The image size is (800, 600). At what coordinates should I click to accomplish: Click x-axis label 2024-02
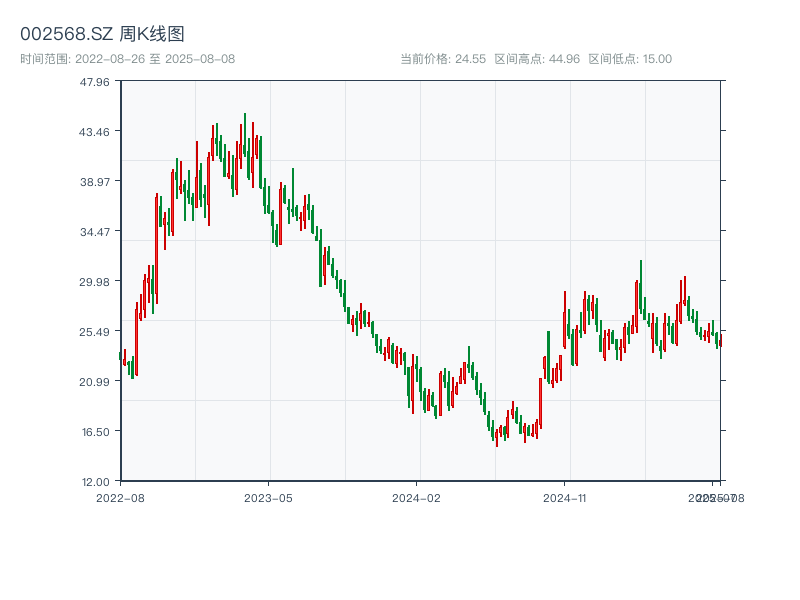pos(416,498)
